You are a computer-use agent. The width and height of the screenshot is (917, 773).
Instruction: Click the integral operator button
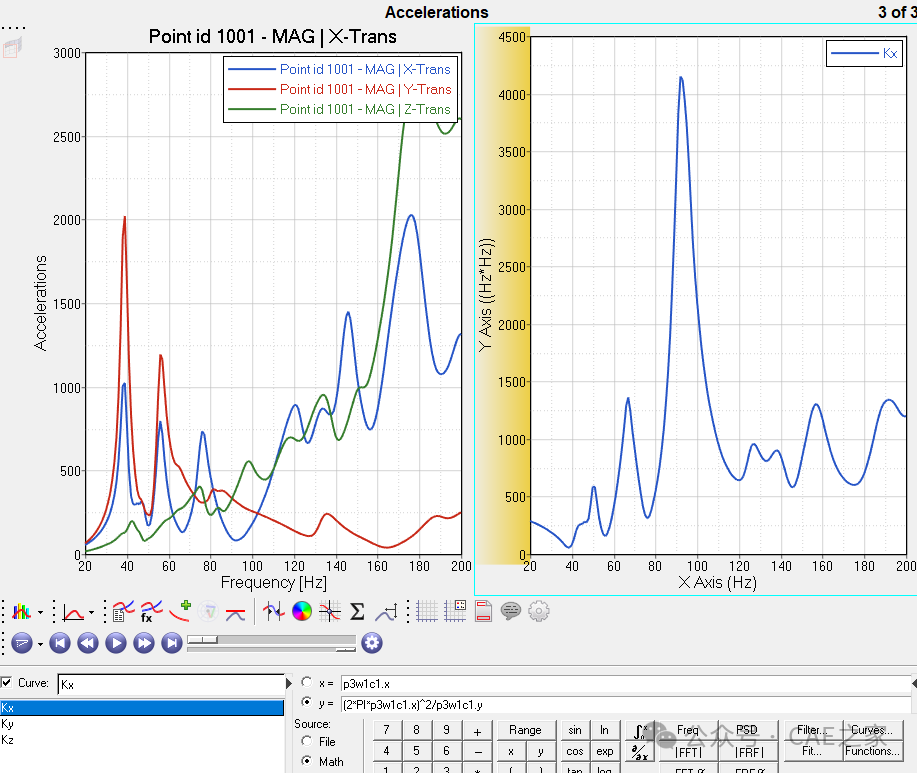coord(641,730)
